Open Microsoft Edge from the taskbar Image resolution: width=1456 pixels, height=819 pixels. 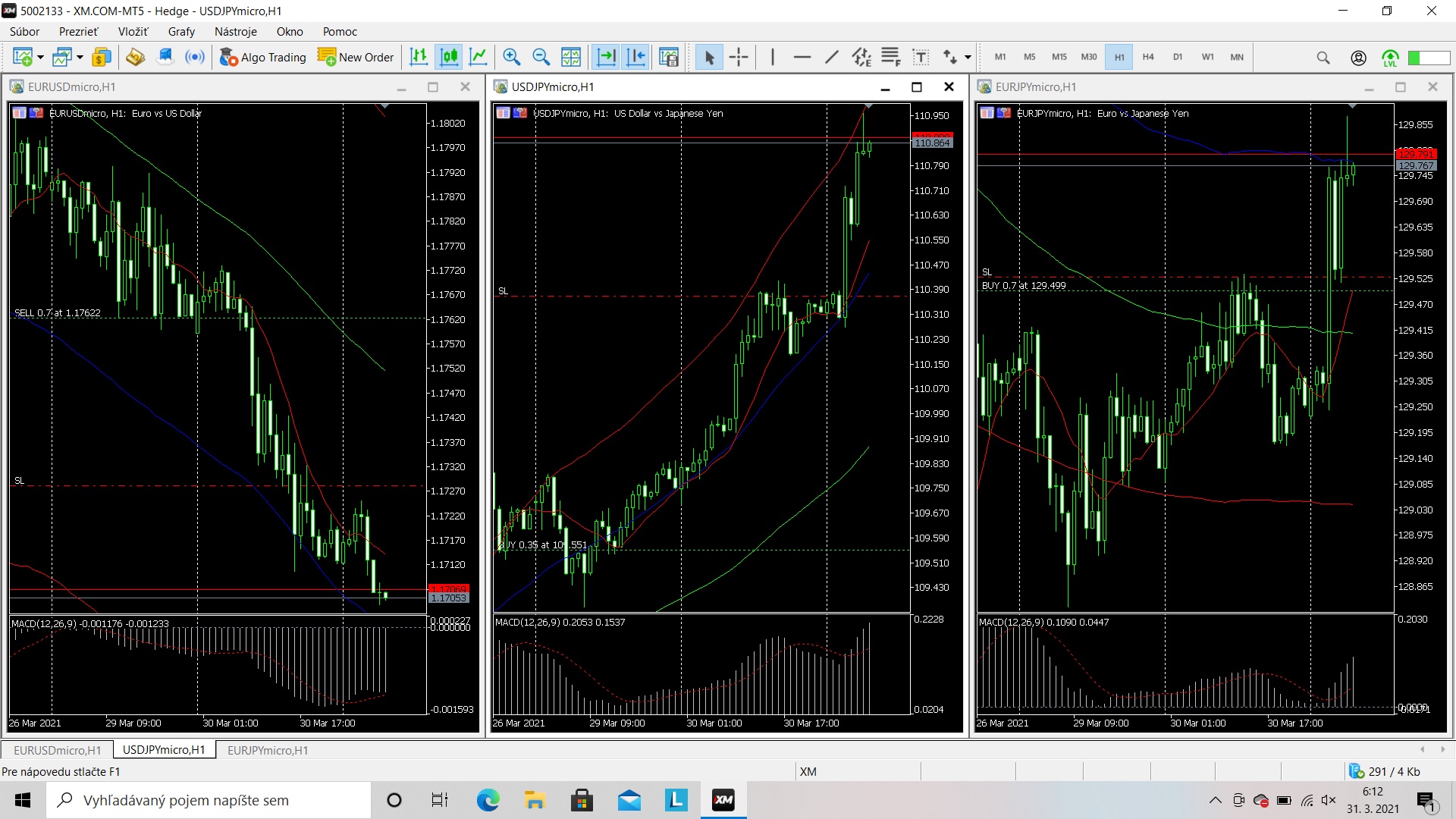[x=488, y=800]
